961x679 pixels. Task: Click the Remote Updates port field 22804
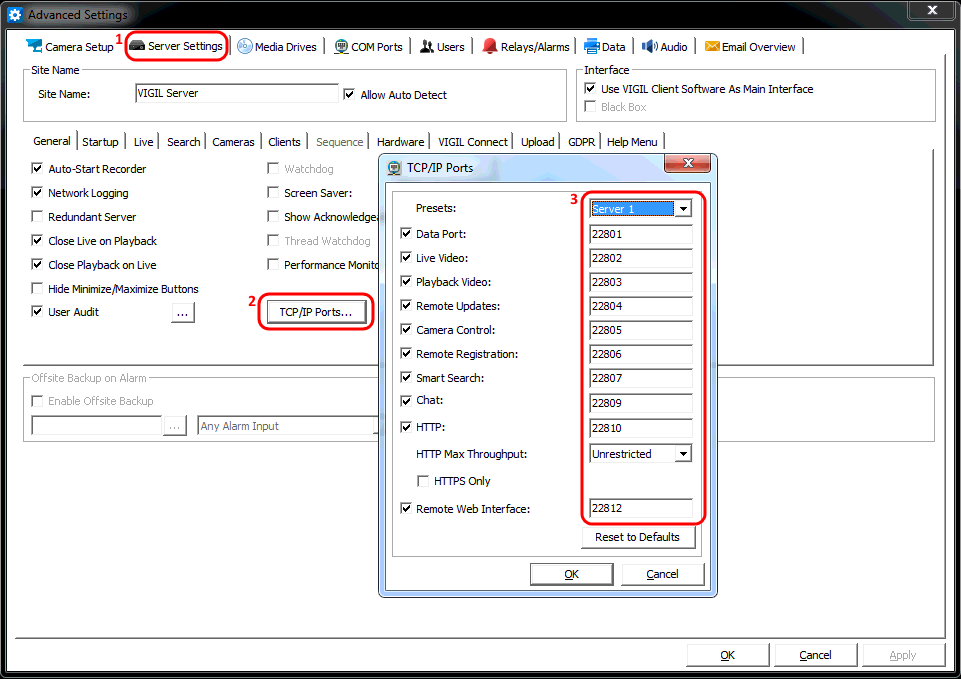pos(640,306)
